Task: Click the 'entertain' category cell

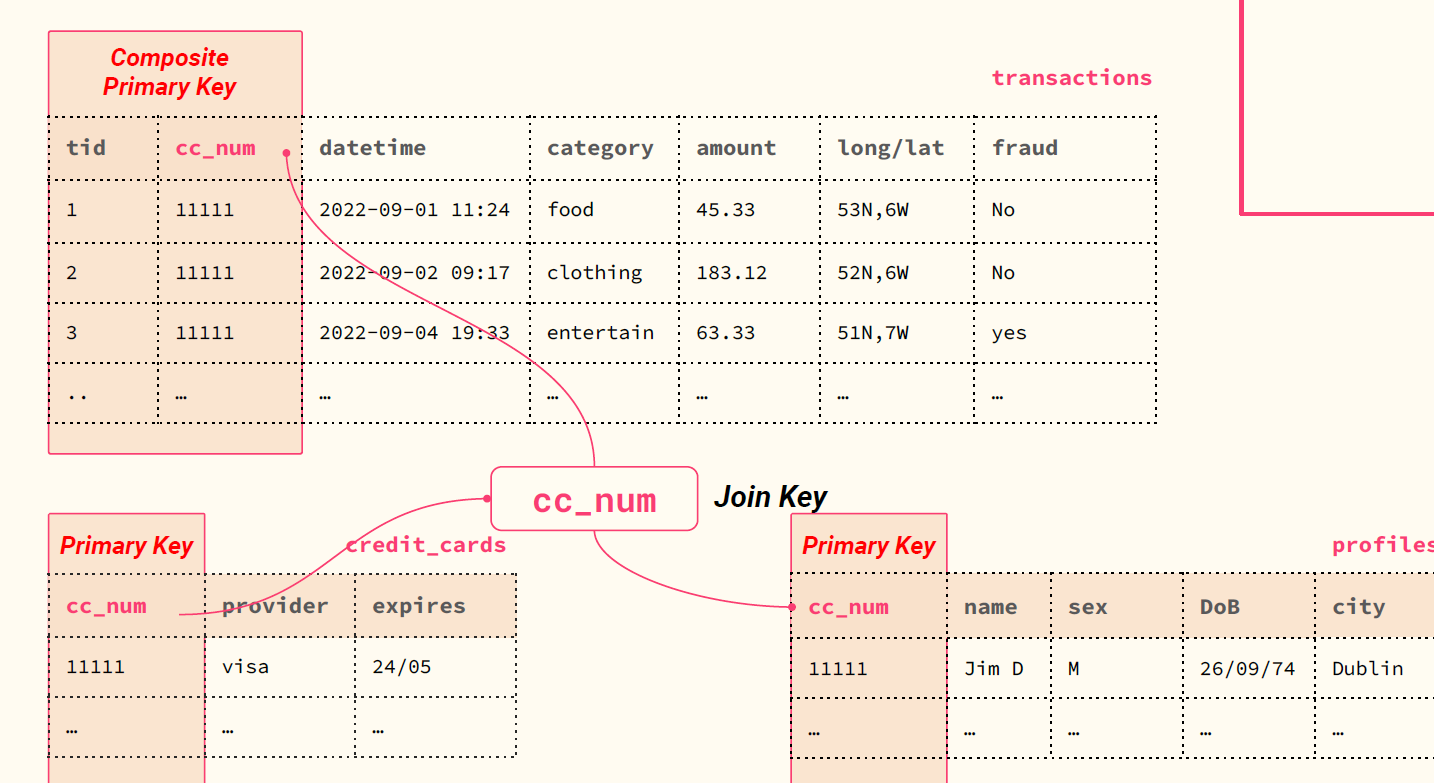Action: [x=600, y=333]
